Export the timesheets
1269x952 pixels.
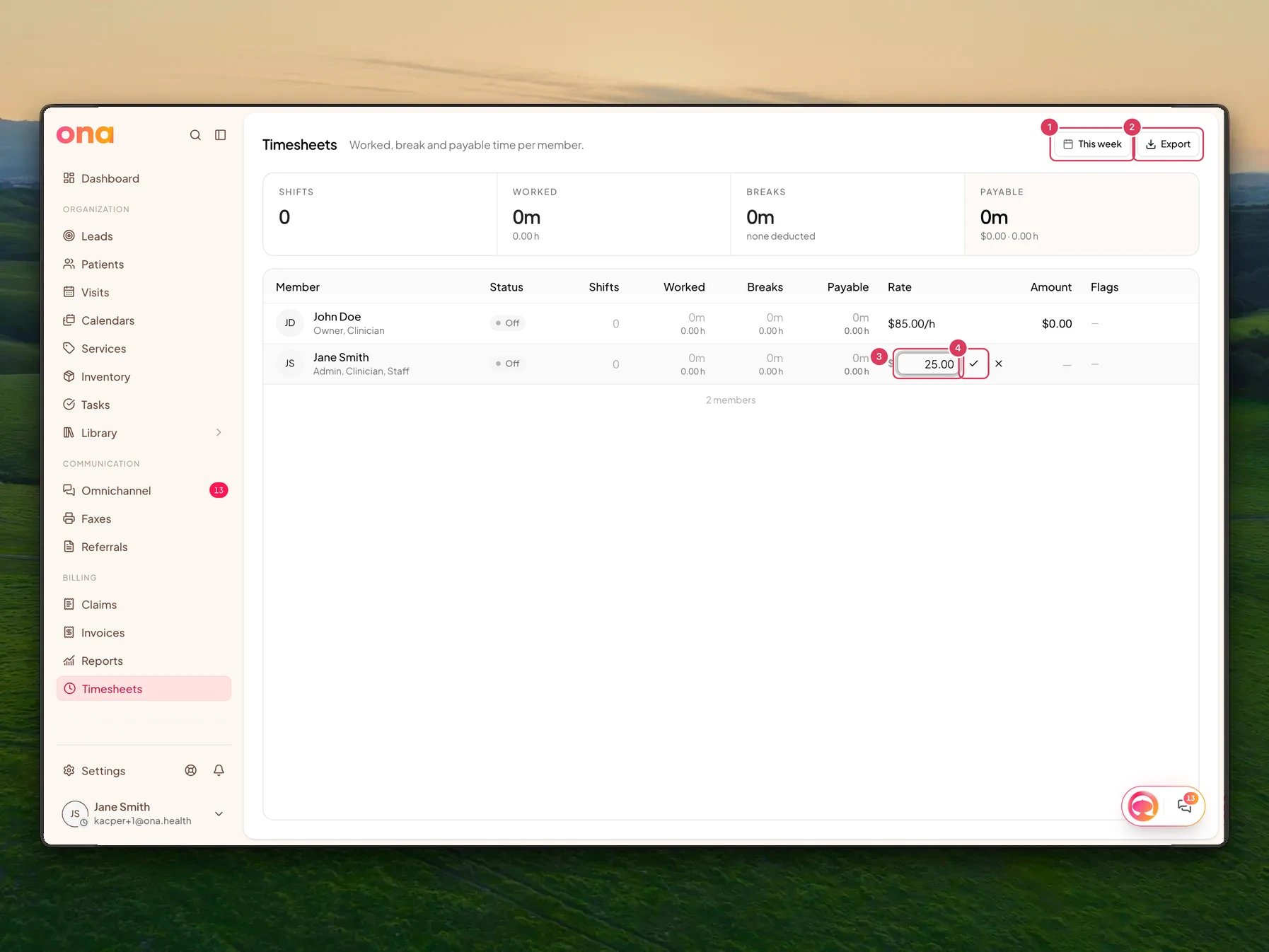point(1168,144)
